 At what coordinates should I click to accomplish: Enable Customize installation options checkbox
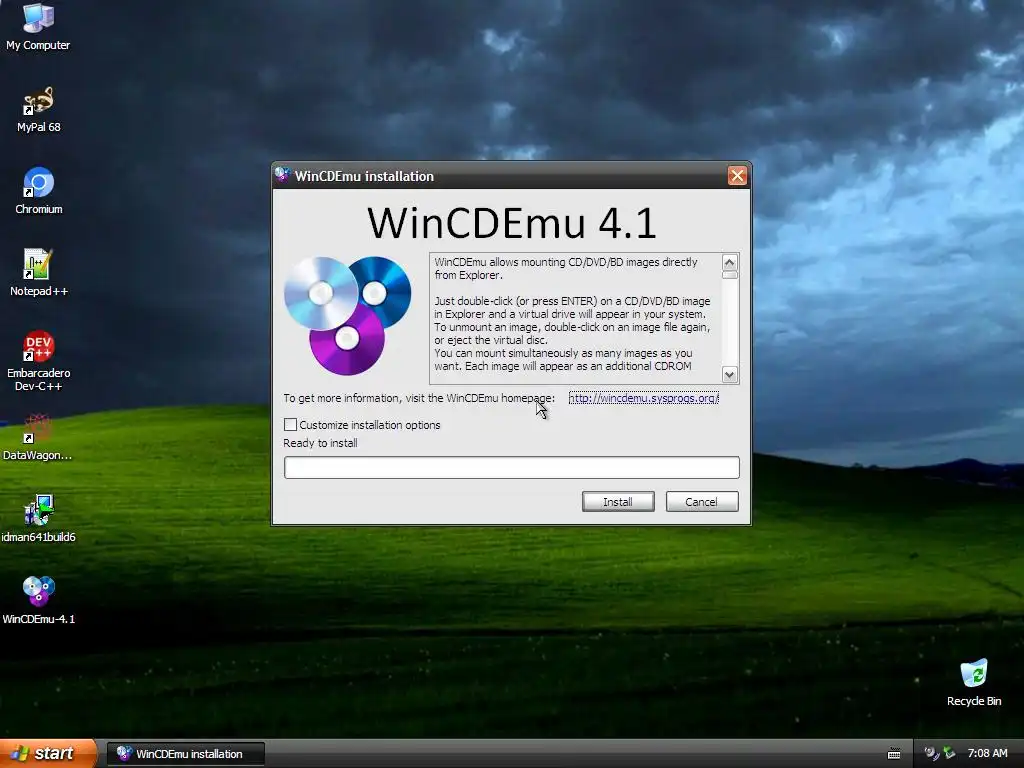tap(291, 424)
